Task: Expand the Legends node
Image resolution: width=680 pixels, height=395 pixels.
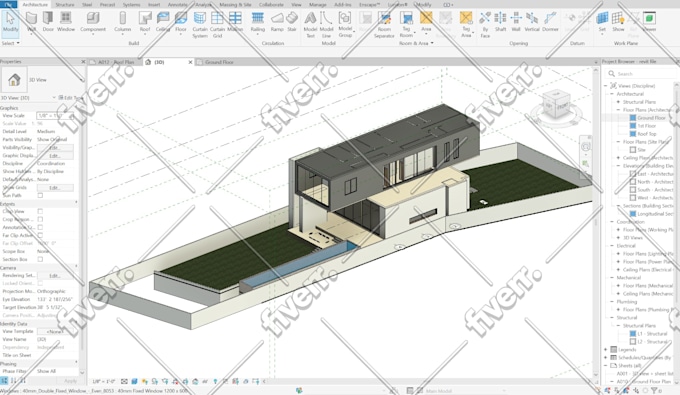Action: [x=606, y=349]
